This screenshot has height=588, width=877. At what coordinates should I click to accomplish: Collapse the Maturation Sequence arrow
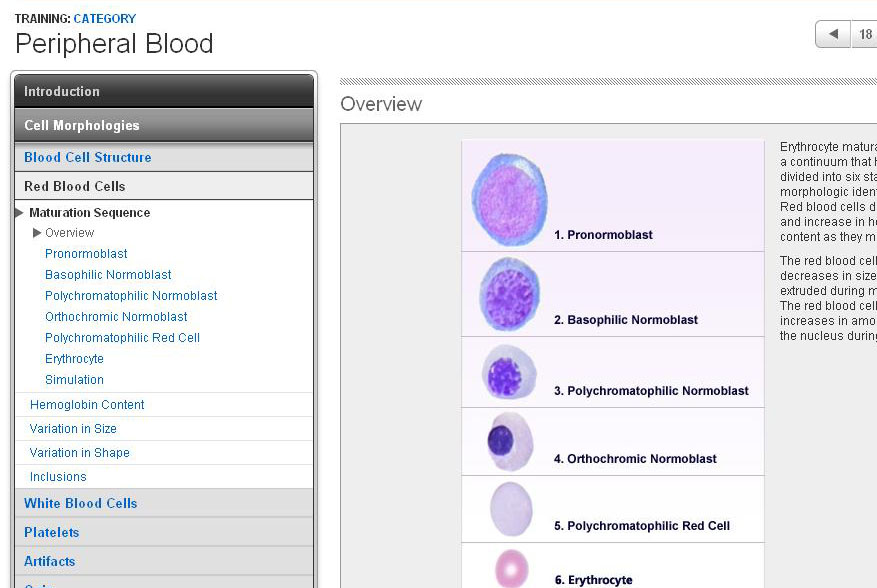coord(19,213)
